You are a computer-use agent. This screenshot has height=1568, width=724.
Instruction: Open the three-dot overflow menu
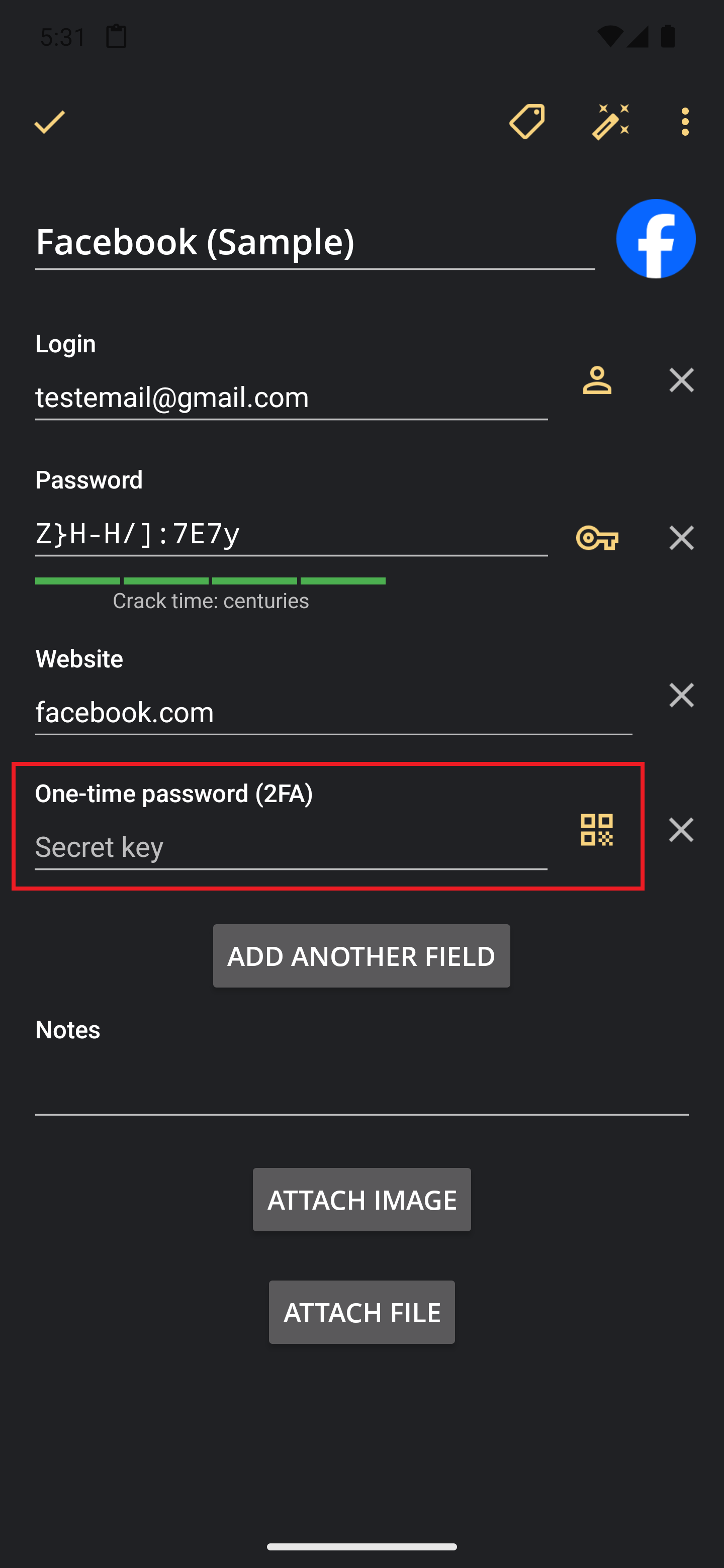tap(685, 122)
